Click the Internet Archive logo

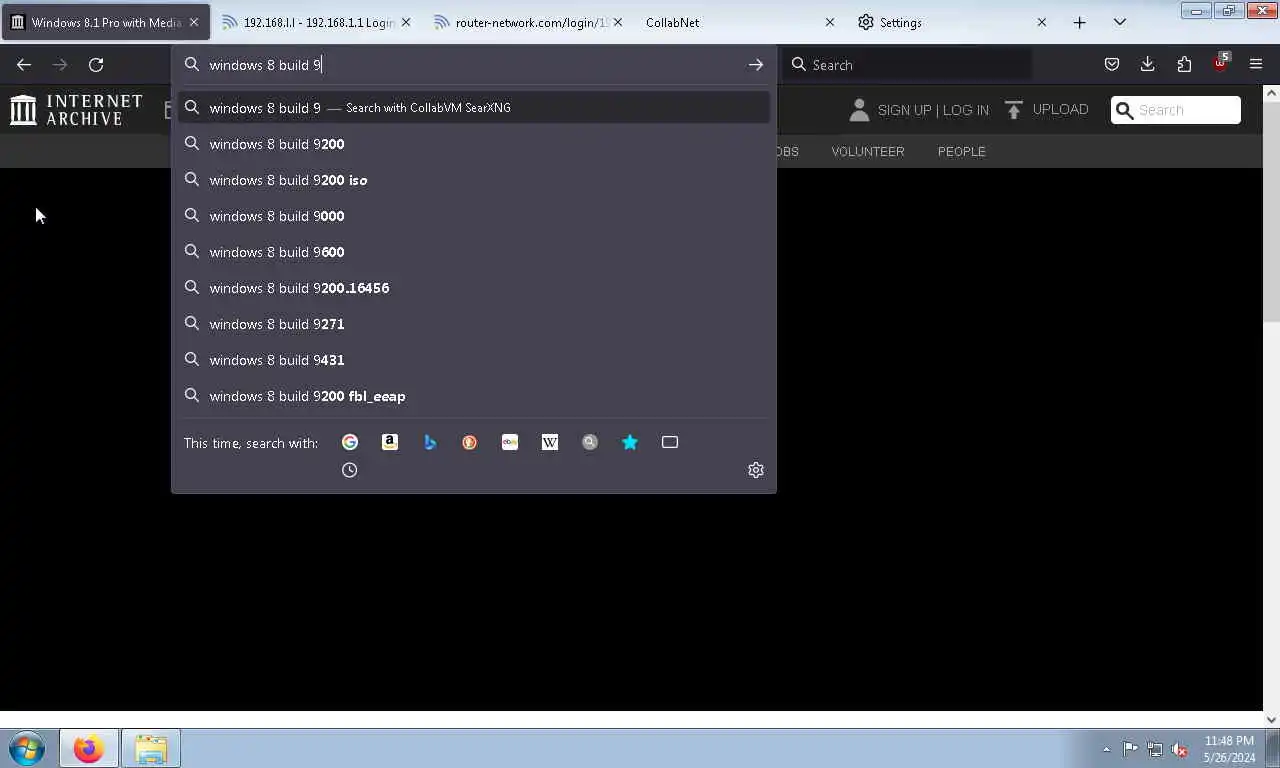click(x=76, y=110)
